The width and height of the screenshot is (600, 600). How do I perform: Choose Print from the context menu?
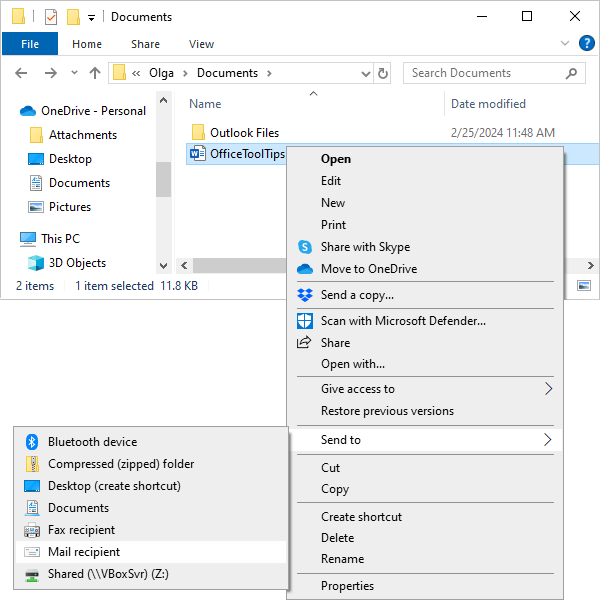425,225
